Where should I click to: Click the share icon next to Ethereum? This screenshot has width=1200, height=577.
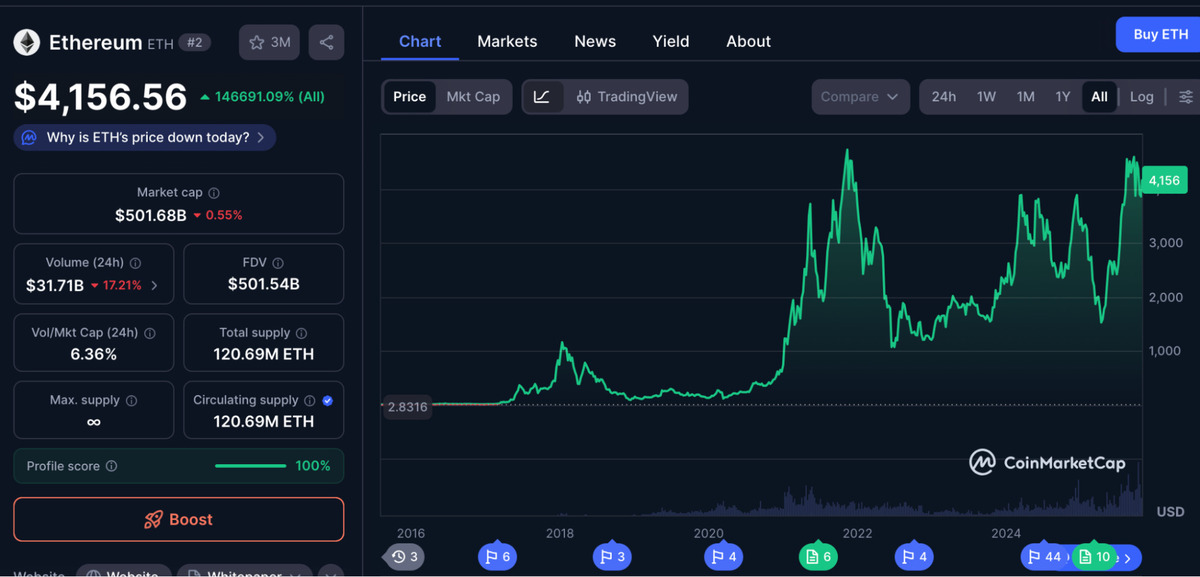click(x=327, y=42)
